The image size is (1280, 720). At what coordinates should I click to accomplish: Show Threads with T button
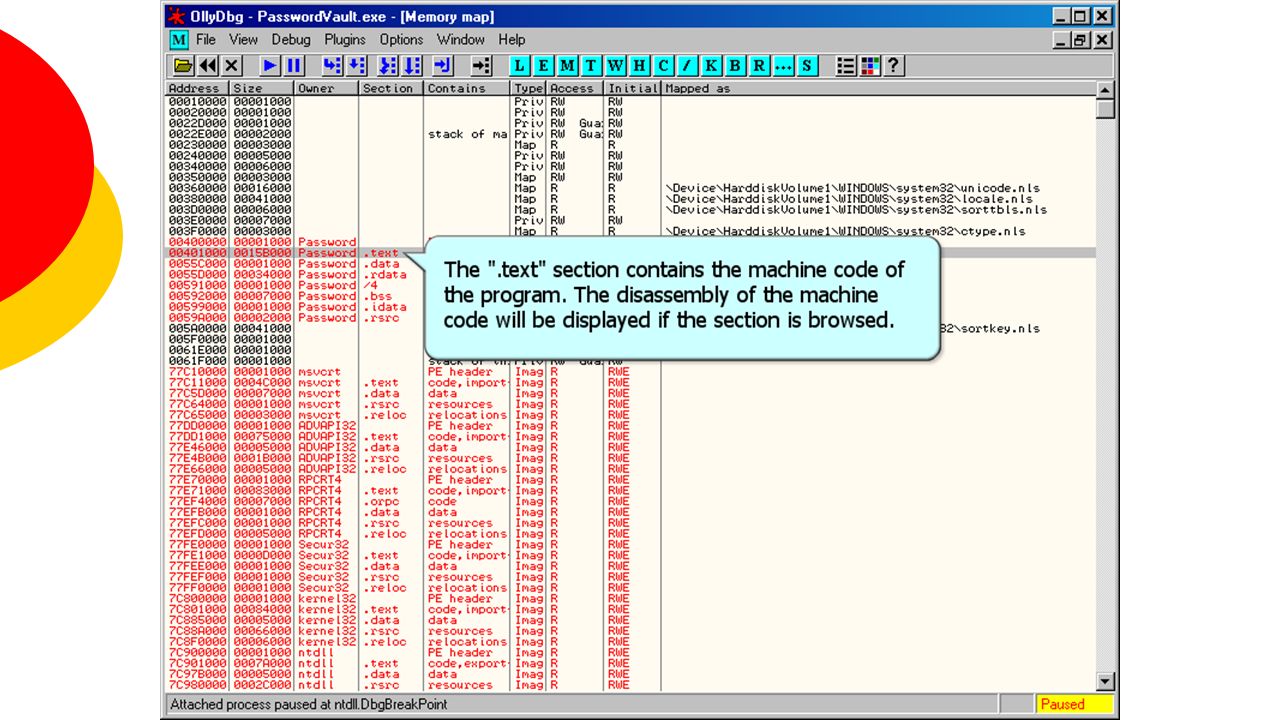[591, 66]
